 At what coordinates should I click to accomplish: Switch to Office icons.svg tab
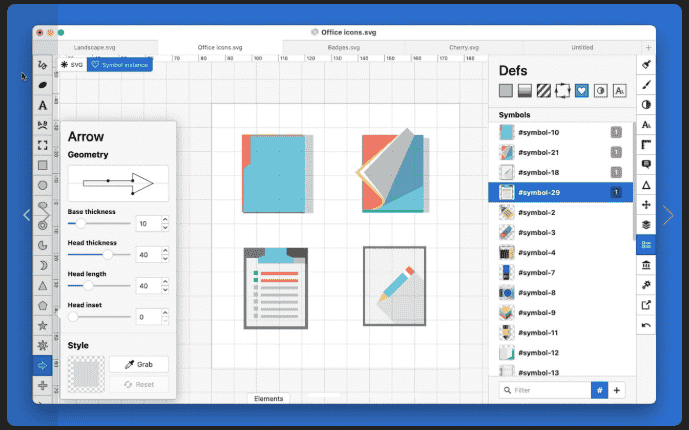click(x=220, y=47)
